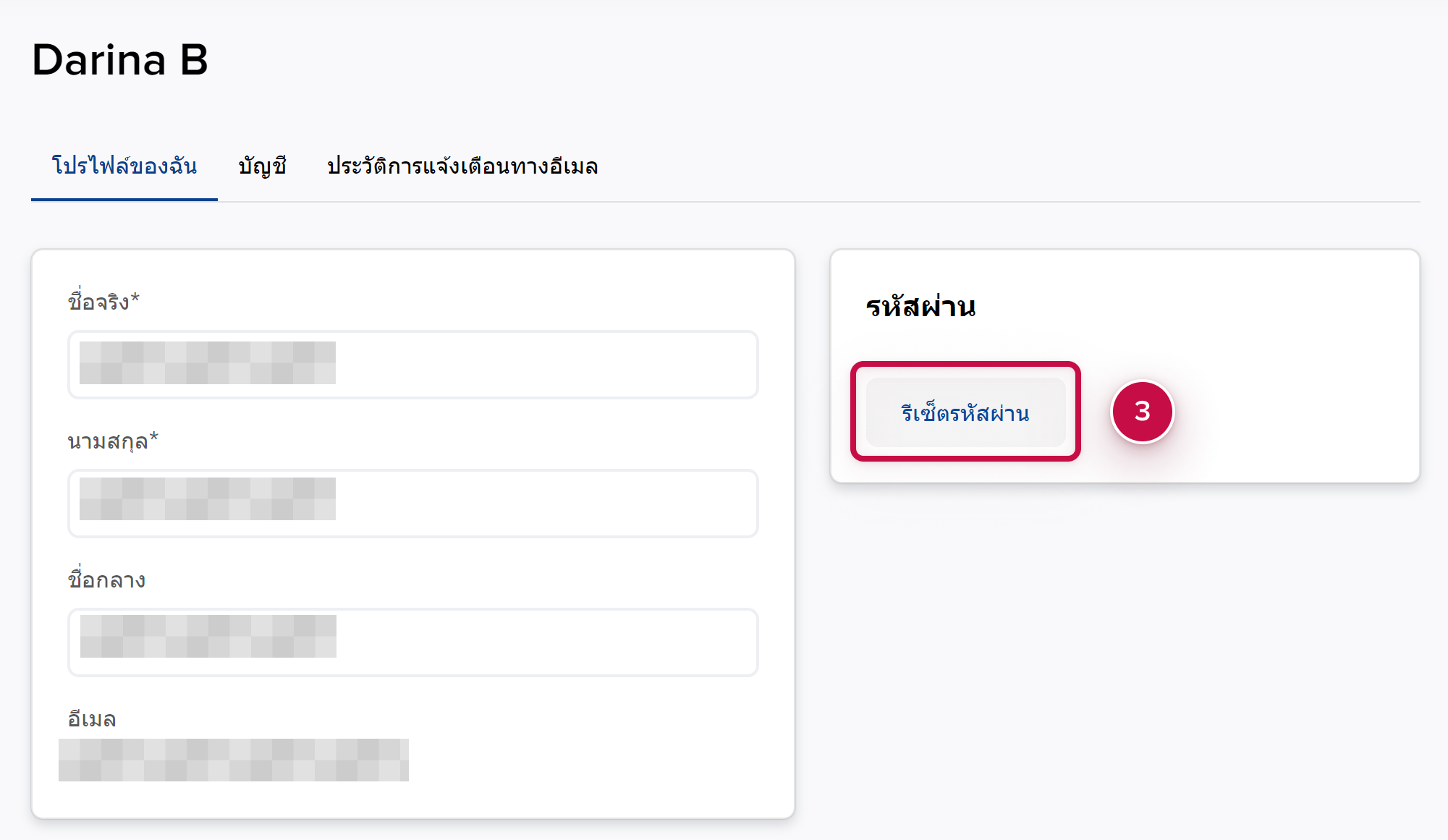The image size is (1448, 840).
Task: Click the ชื่อกลาง field label
Action: tap(106, 580)
